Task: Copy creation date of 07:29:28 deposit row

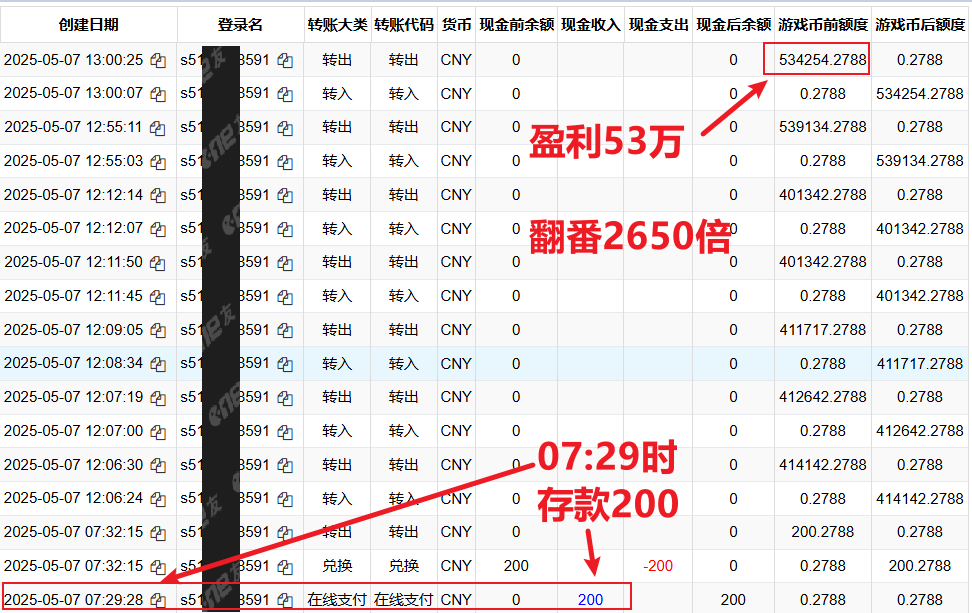Action: (158, 600)
